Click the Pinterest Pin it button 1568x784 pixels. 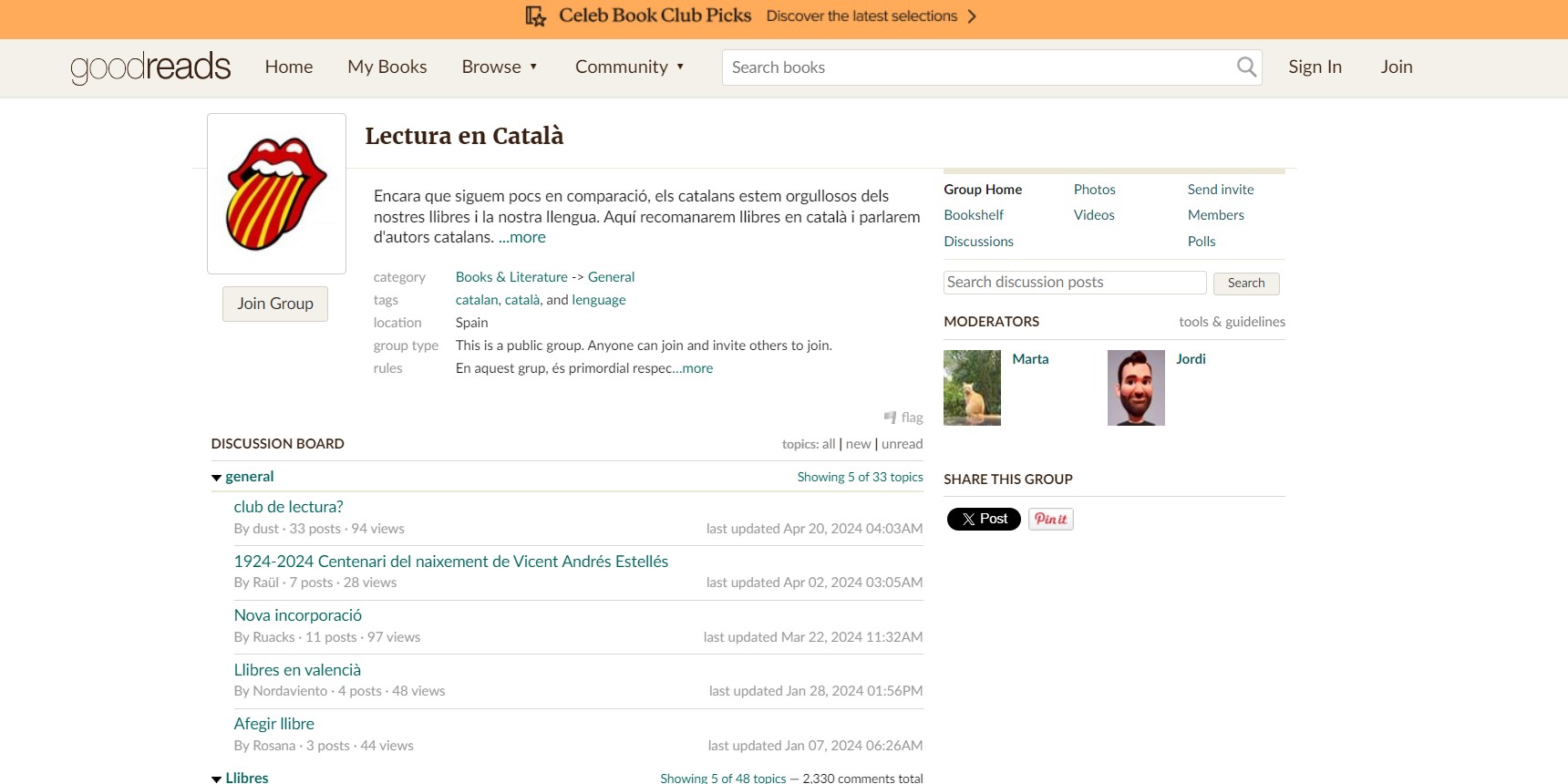pos(1050,519)
